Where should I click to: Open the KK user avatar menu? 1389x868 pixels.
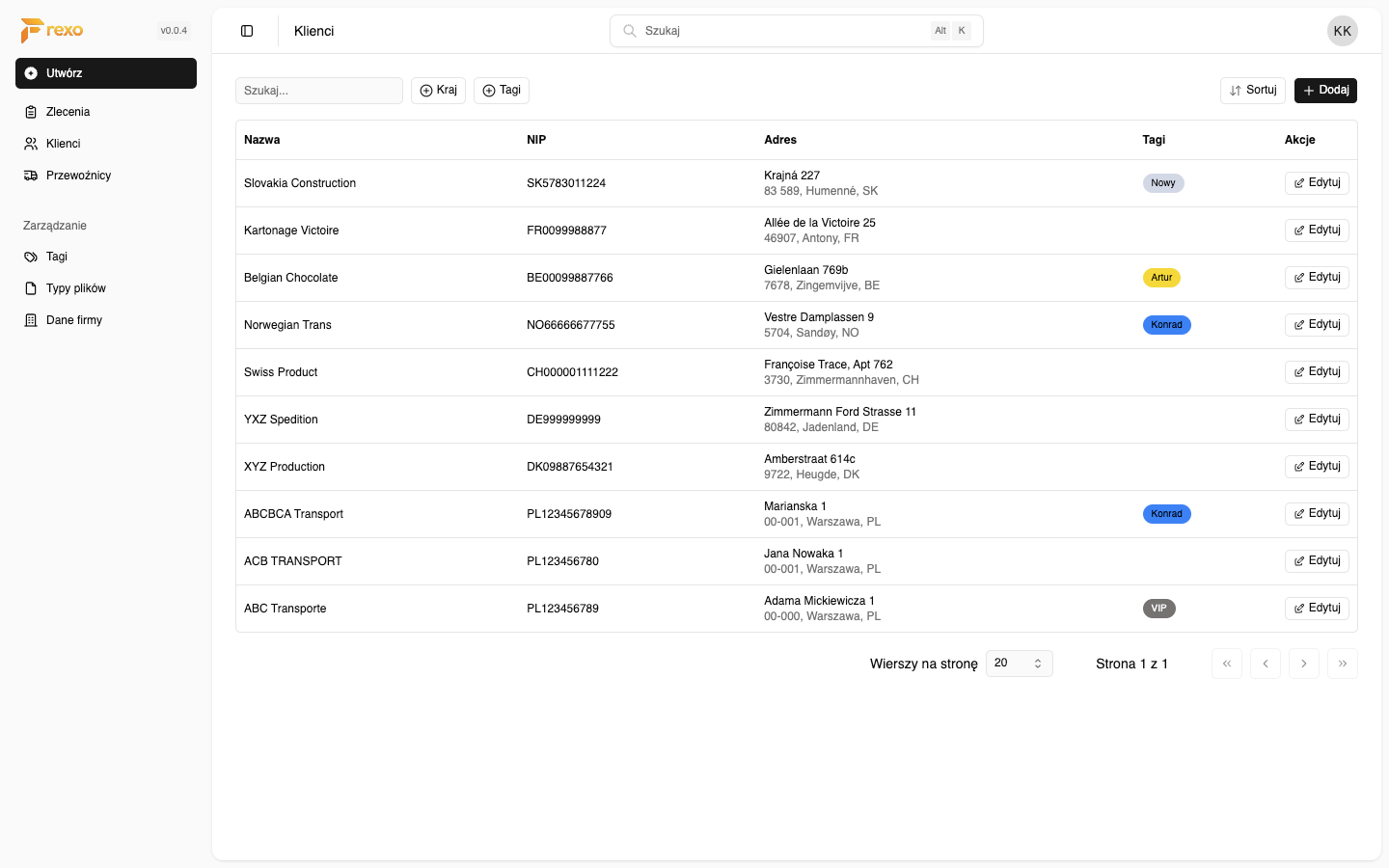click(1342, 31)
